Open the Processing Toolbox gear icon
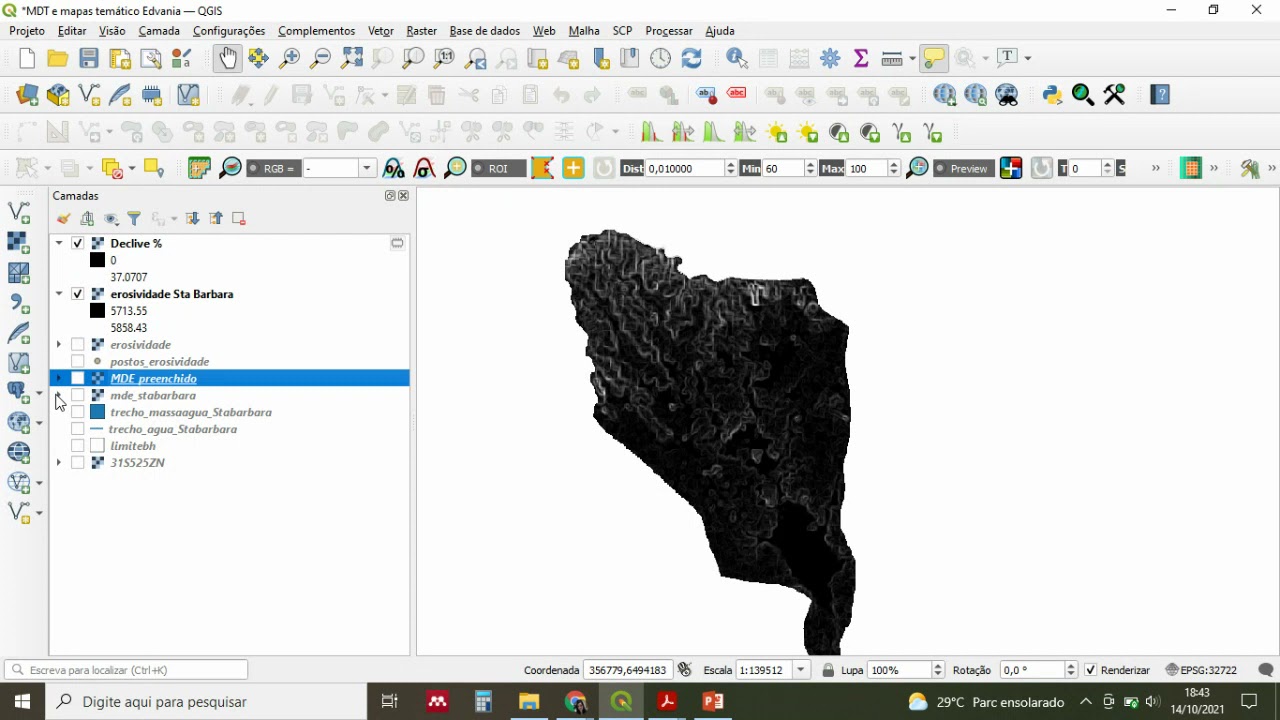Screen dimensions: 1280x720 click(x=830, y=58)
